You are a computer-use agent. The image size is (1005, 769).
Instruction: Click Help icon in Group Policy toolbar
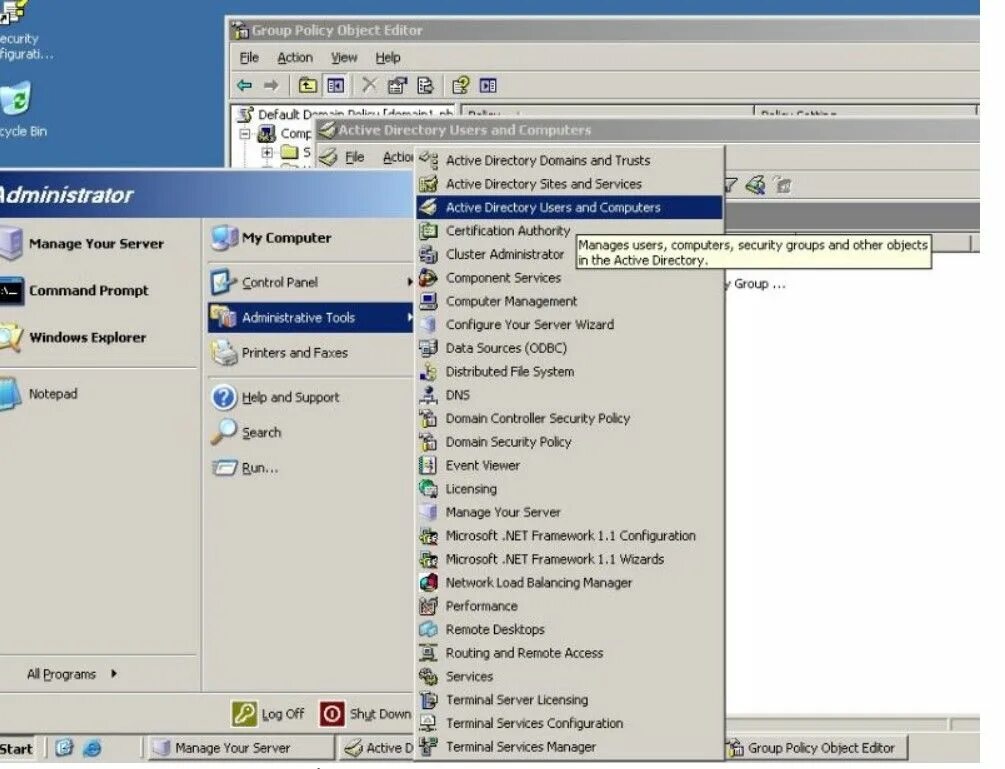tap(460, 85)
